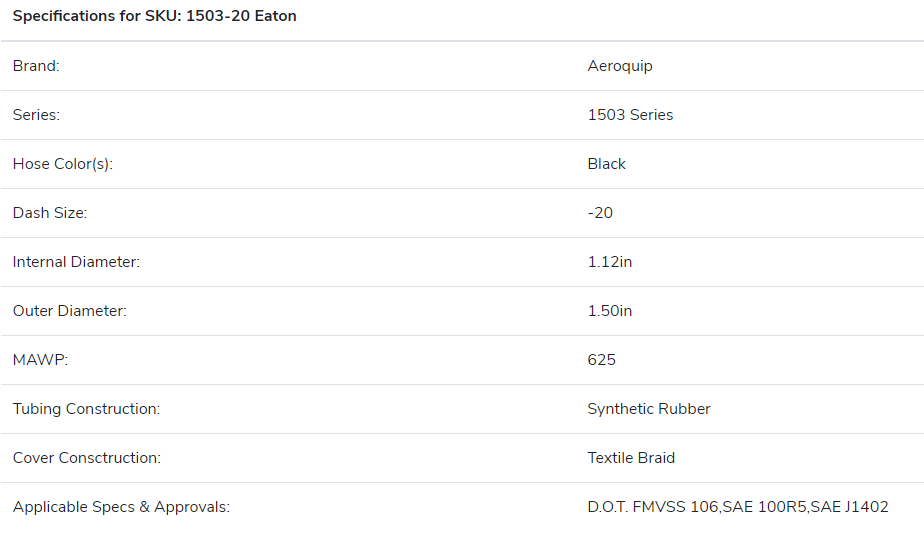Click the Hose Color(s) label
This screenshot has width=924, height=533.
tap(62, 164)
